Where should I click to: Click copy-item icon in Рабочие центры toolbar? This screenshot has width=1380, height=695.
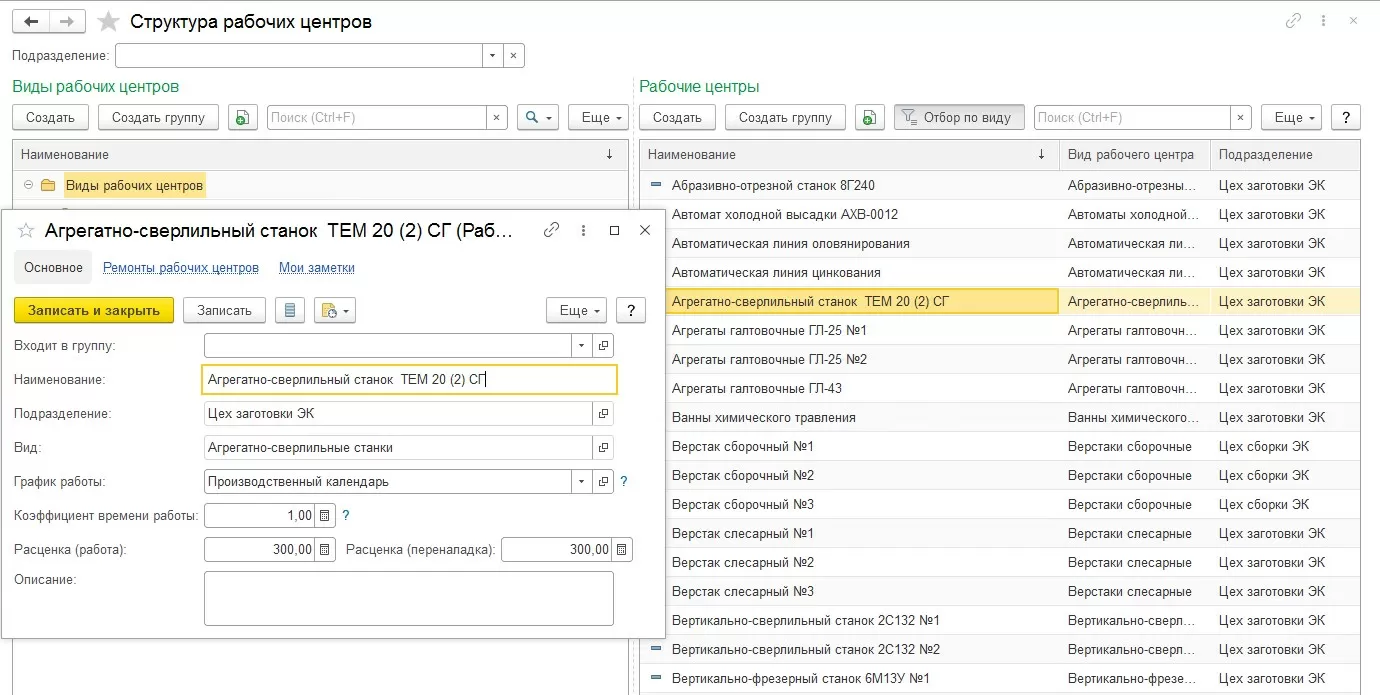tap(870, 117)
